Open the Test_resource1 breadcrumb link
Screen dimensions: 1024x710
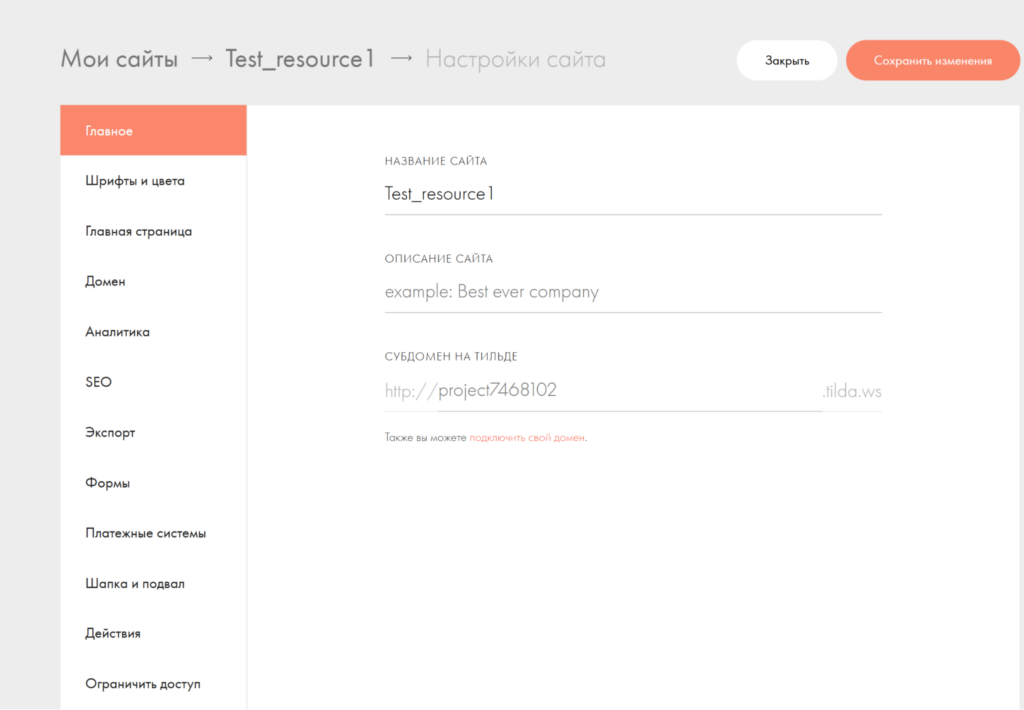click(300, 59)
